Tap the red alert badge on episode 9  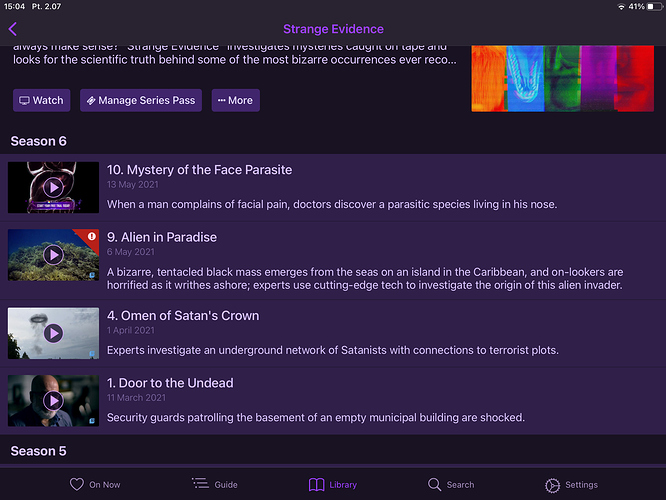click(91, 237)
